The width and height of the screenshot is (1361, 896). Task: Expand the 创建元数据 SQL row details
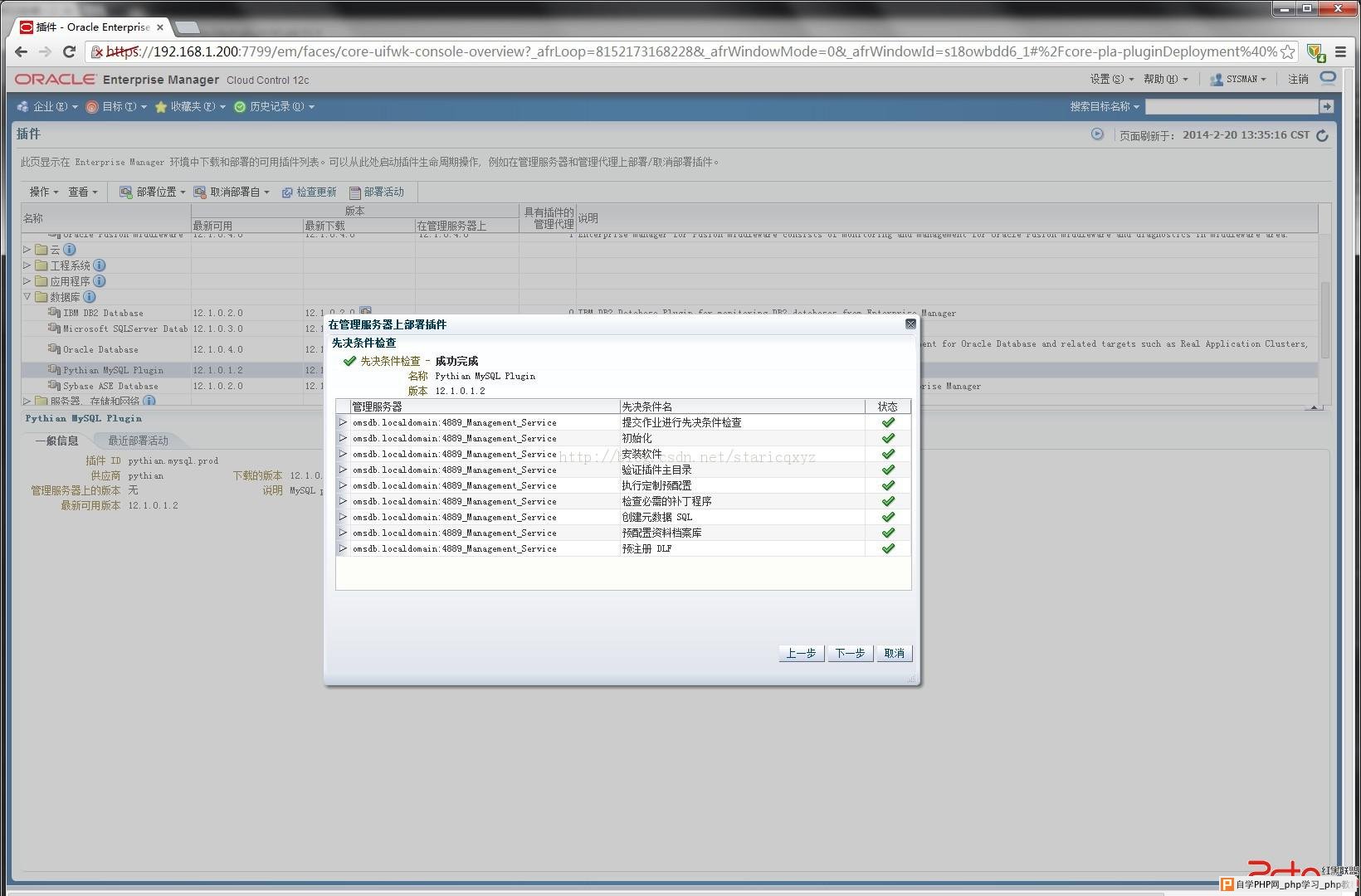click(343, 517)
